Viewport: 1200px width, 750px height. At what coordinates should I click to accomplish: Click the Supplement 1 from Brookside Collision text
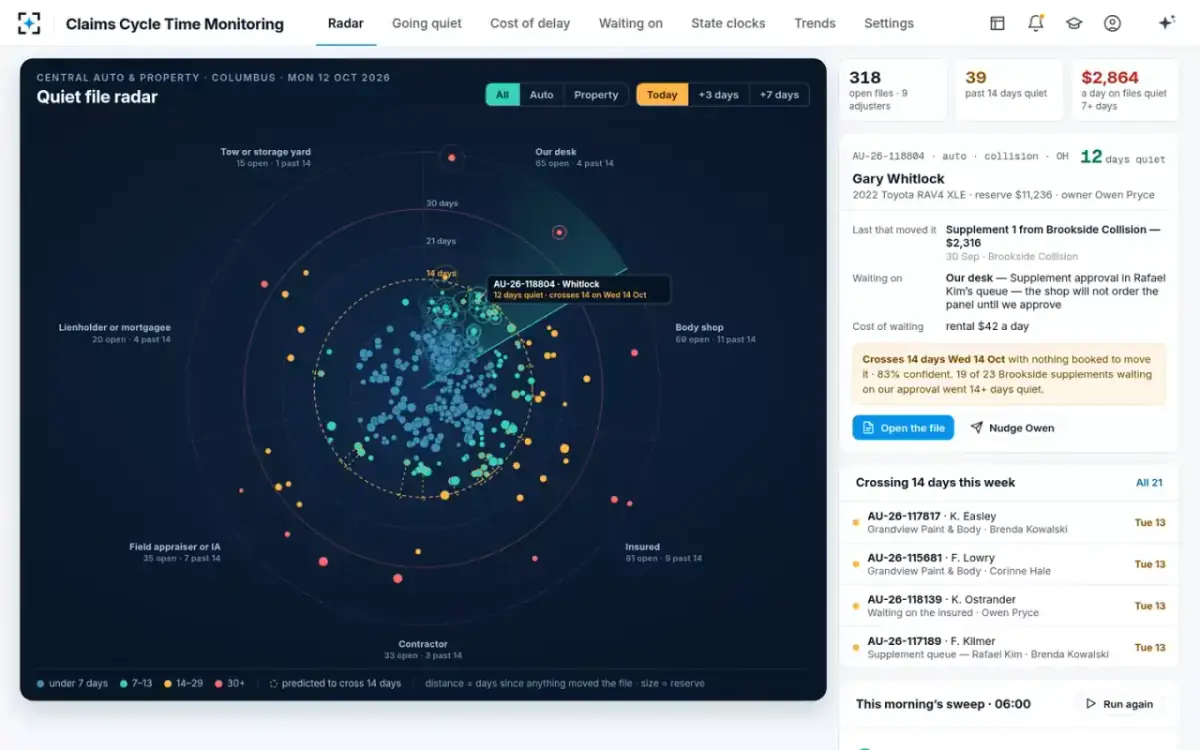pyautogui.click(x=1053, y=236)
